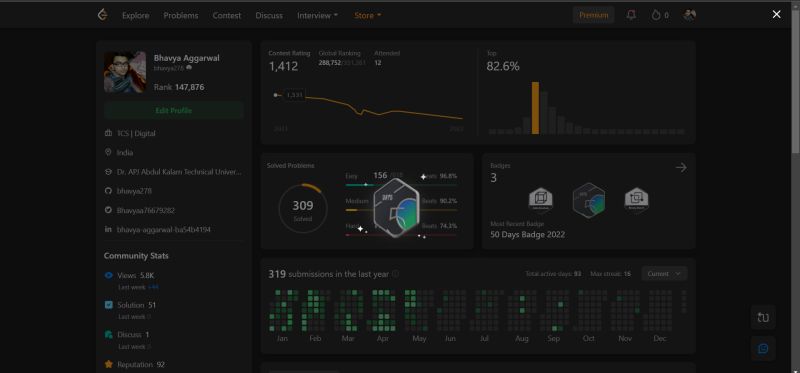Screen dimensions: 800x373
Task: Open the user avatar menu
Action: tap(689, 15)
